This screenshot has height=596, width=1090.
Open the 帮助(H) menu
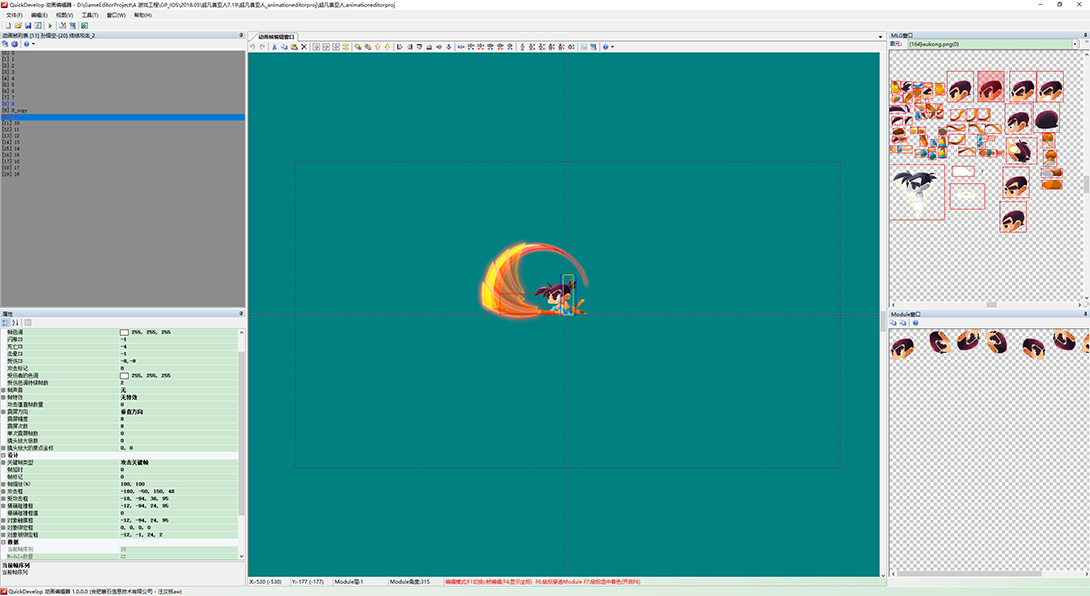coord(143,15)
